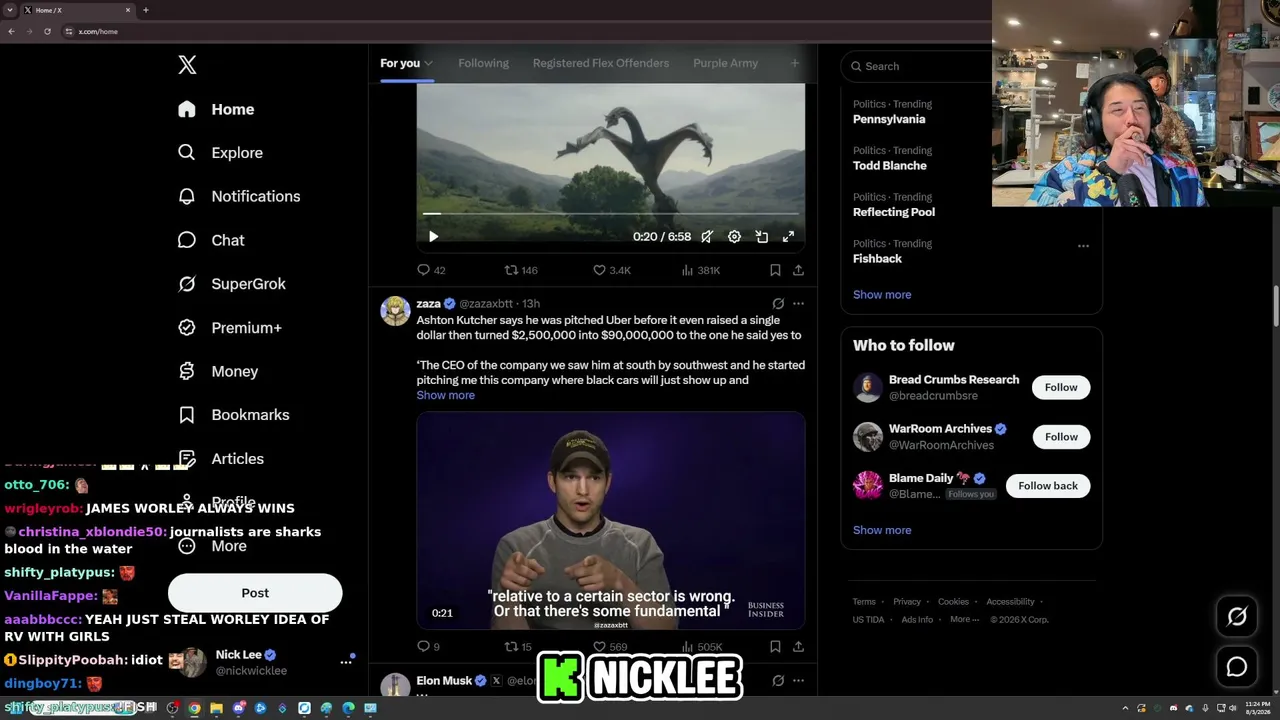Open Notifications via the bell icon
Screen dimensions: 1280x720
(187, 196)
